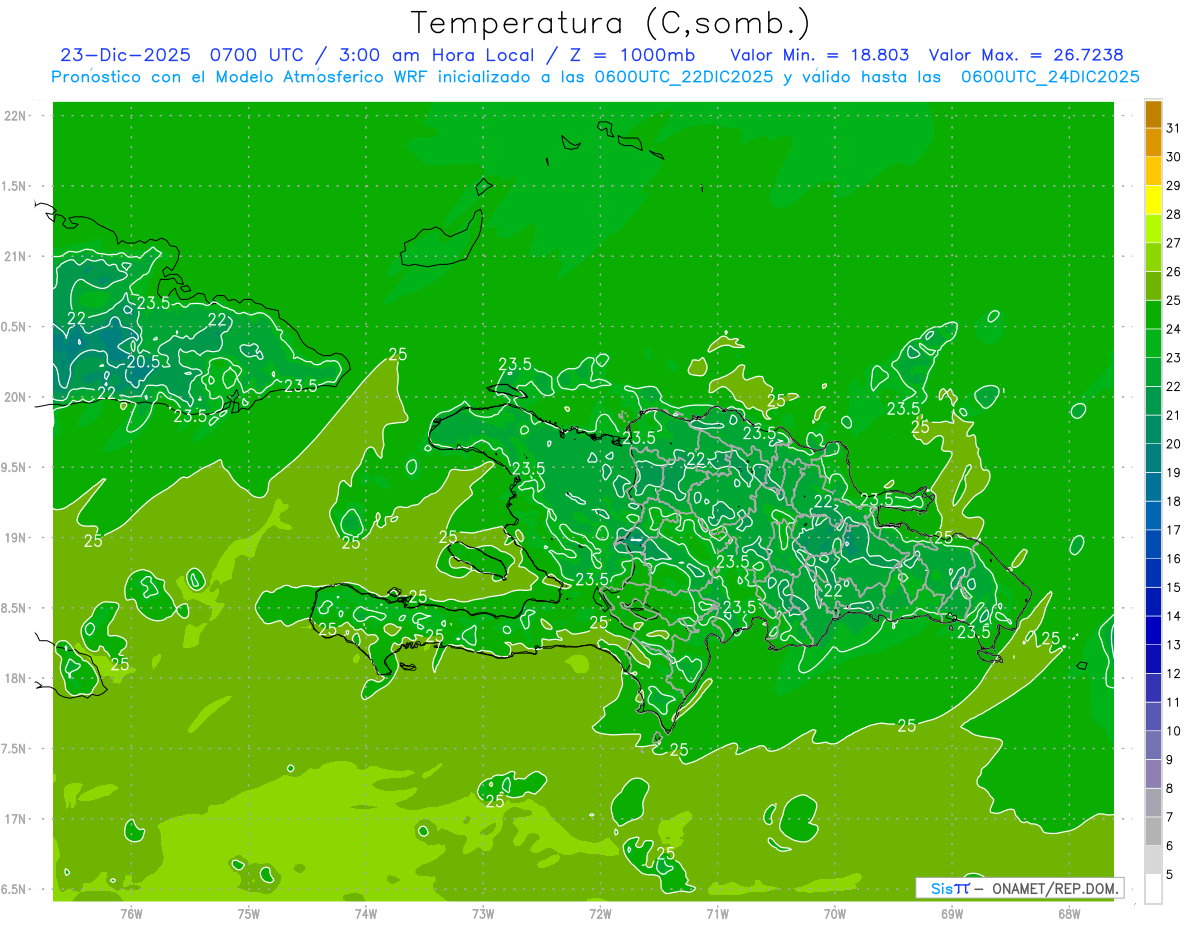The width and height of the screenshot is (1200, 927).
Task: Click the '21N' latitude axis label
Action: click(x=16, y=257)
